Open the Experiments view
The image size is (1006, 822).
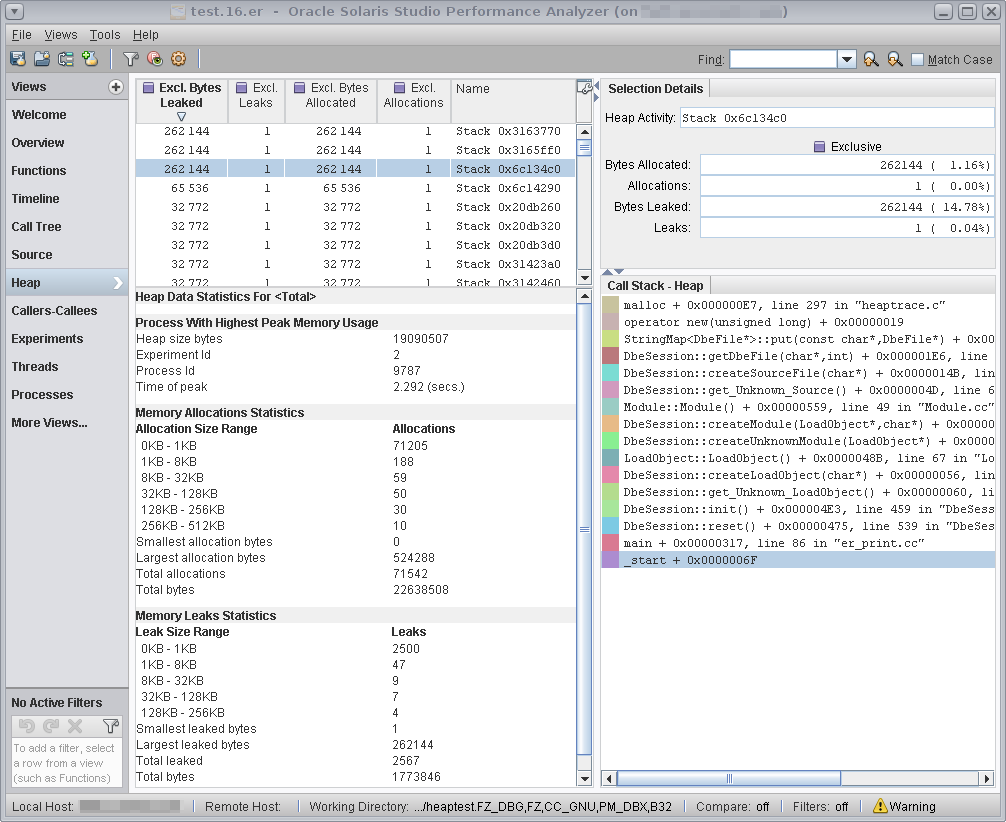point(67,339)
